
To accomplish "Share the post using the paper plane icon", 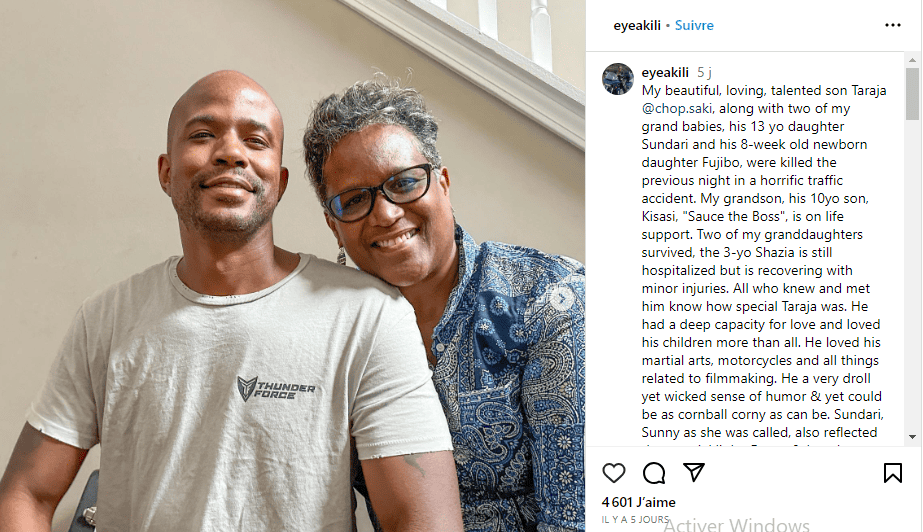I will (x=694, y=472).
